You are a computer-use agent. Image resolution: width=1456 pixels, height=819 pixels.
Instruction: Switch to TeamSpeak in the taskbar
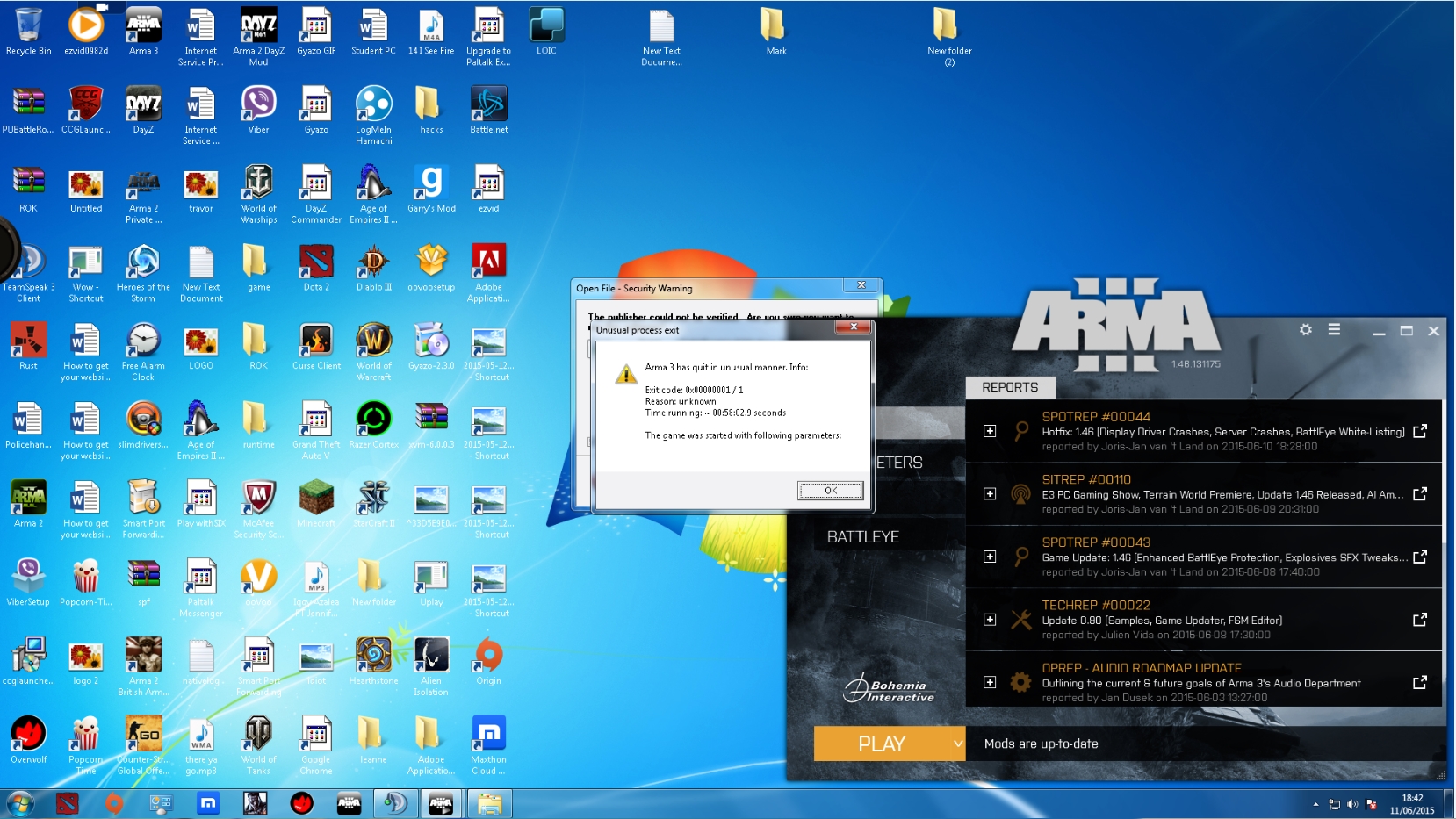click(x=394, y=803)
